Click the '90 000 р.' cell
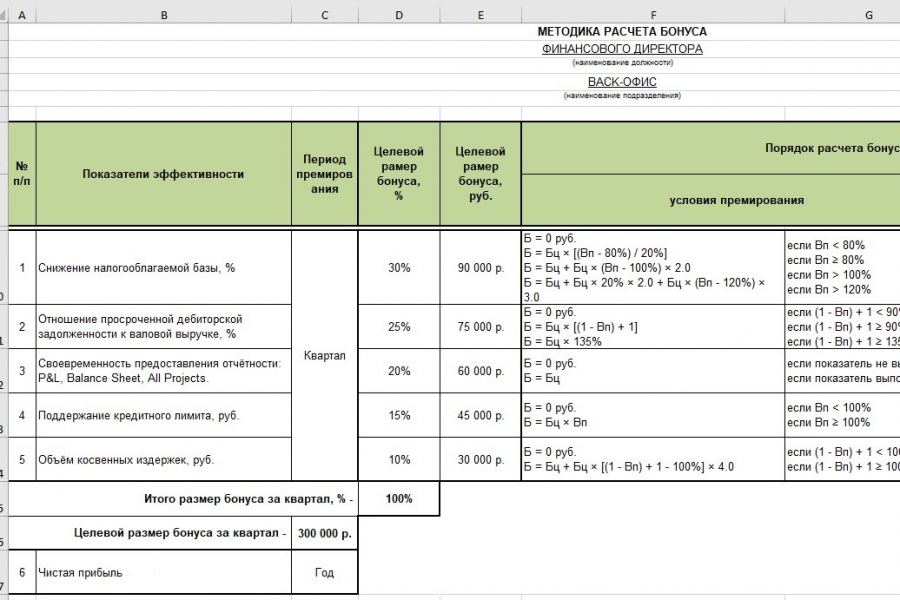This screenshot has height=600, width=900. pos(480,268)
